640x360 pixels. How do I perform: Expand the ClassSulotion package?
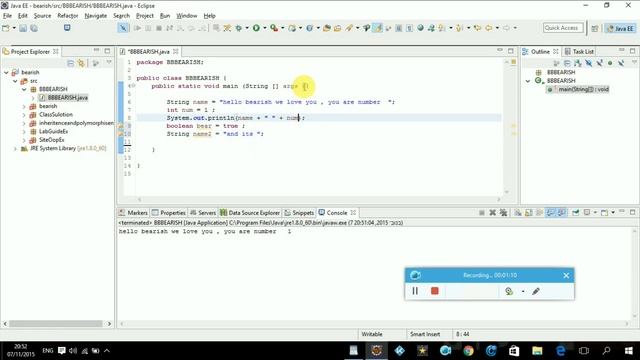pyautogui.click(x=24, y=115)
